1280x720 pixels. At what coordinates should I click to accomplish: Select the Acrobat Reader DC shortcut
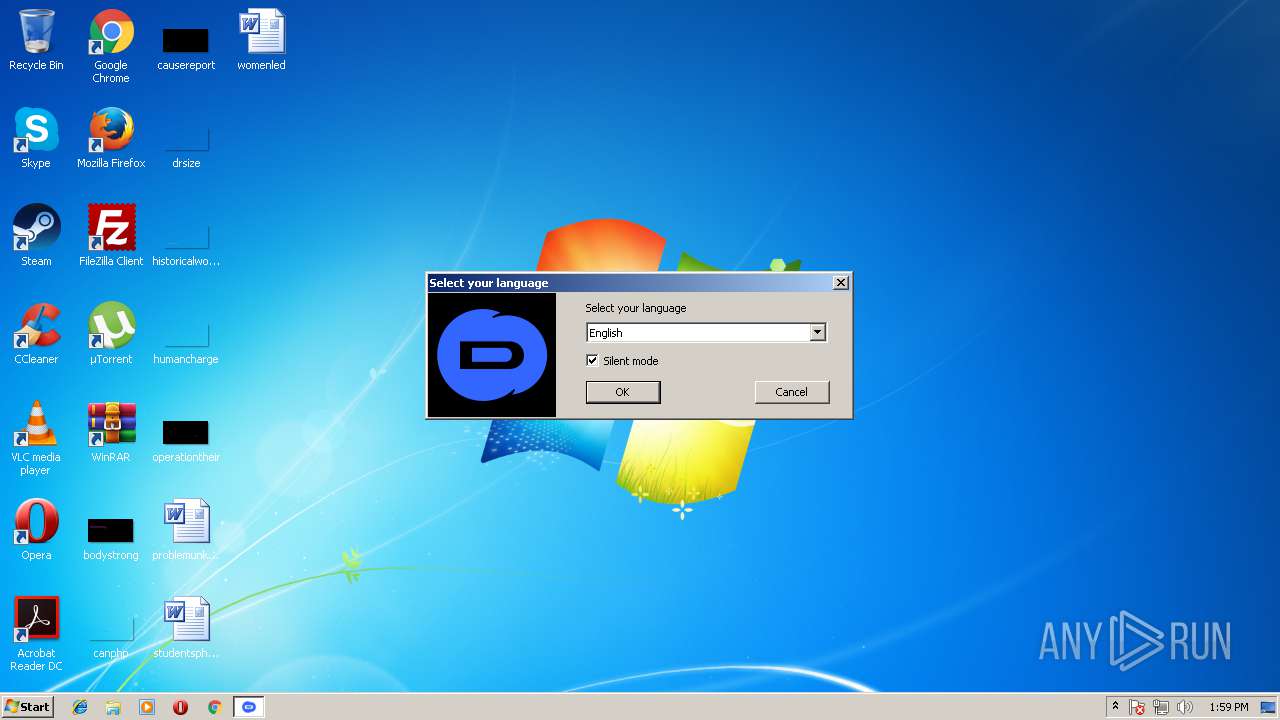click(36, 634)
